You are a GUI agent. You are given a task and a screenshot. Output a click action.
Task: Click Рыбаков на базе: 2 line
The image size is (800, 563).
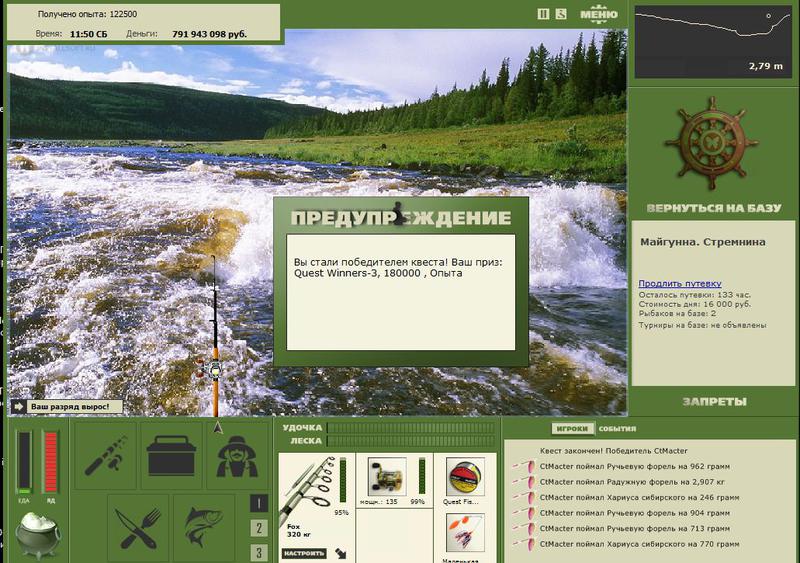click(677, 313)
